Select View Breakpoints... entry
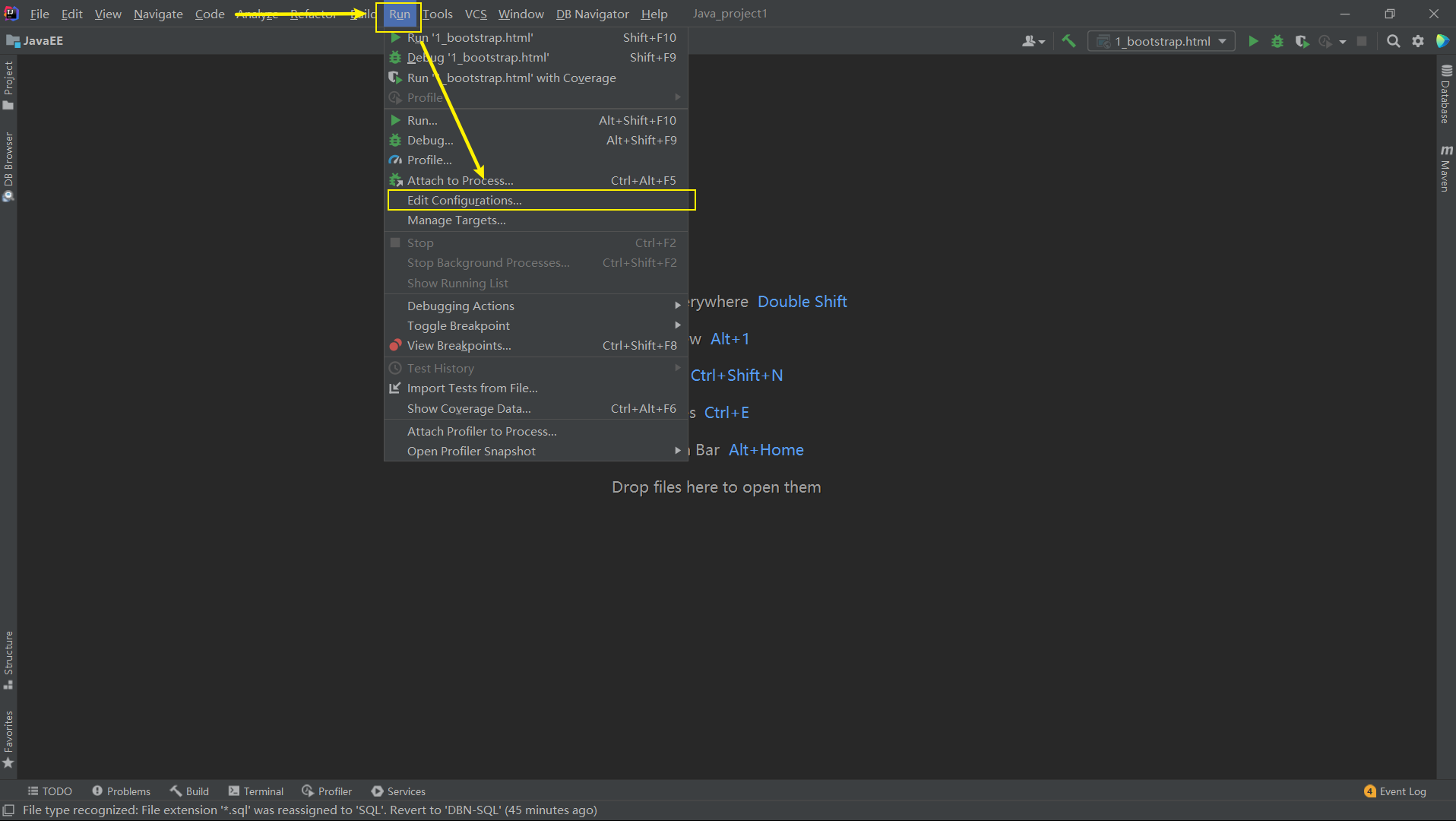Image resolution: width=1456 pixels, height=821 pixels. 536,345
